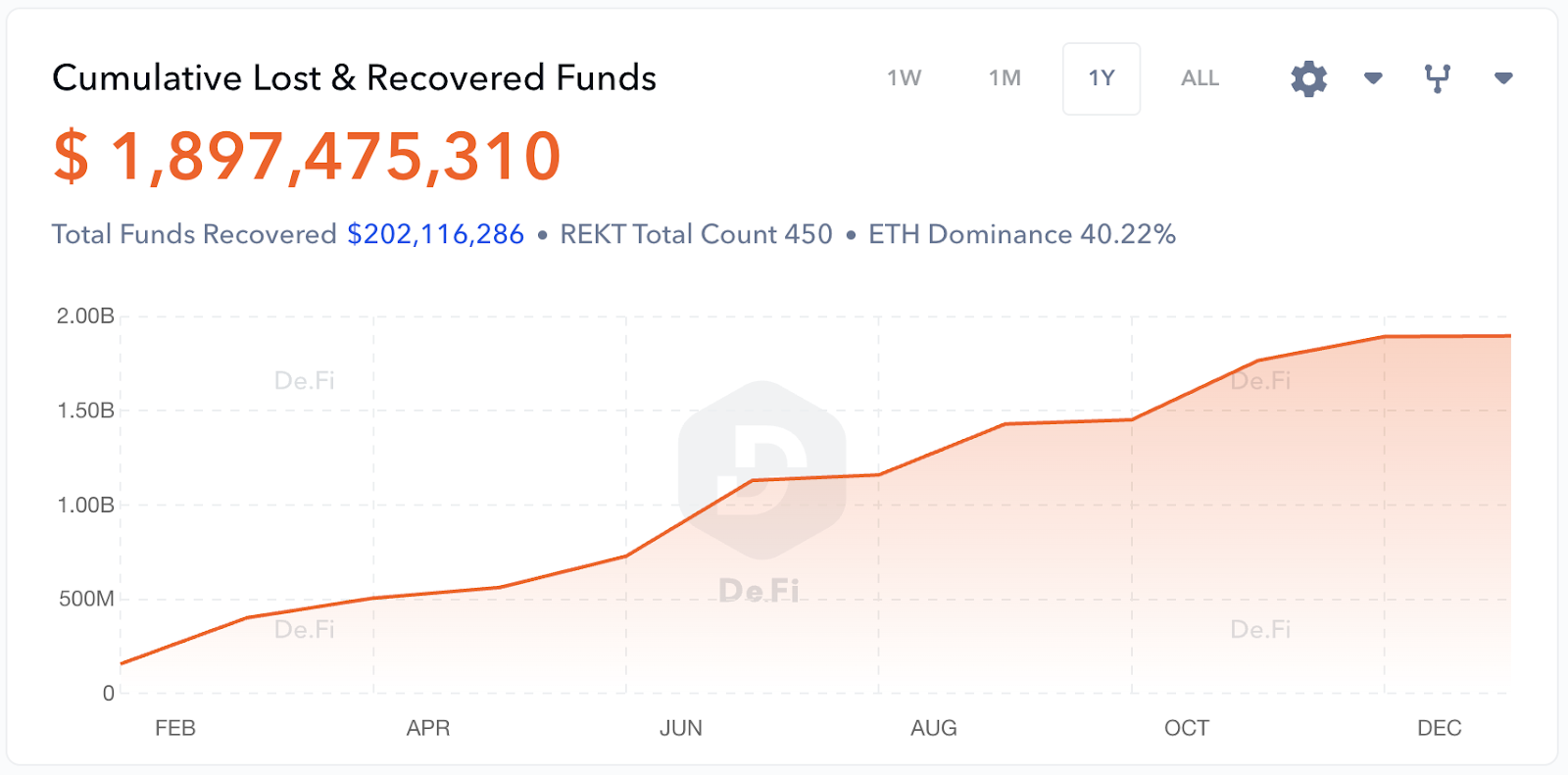
Task: Click the DEC label on the x-axis
Action: click(1439, 728)
